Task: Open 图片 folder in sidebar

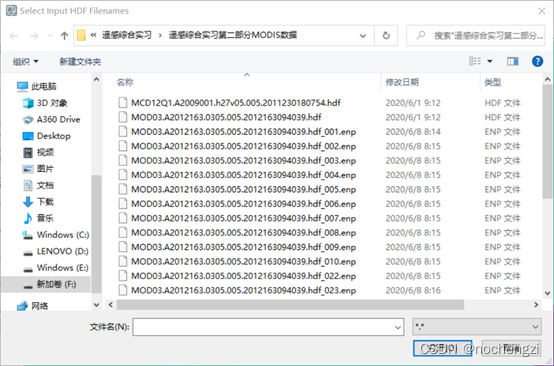Action: (x=38, y=169)
